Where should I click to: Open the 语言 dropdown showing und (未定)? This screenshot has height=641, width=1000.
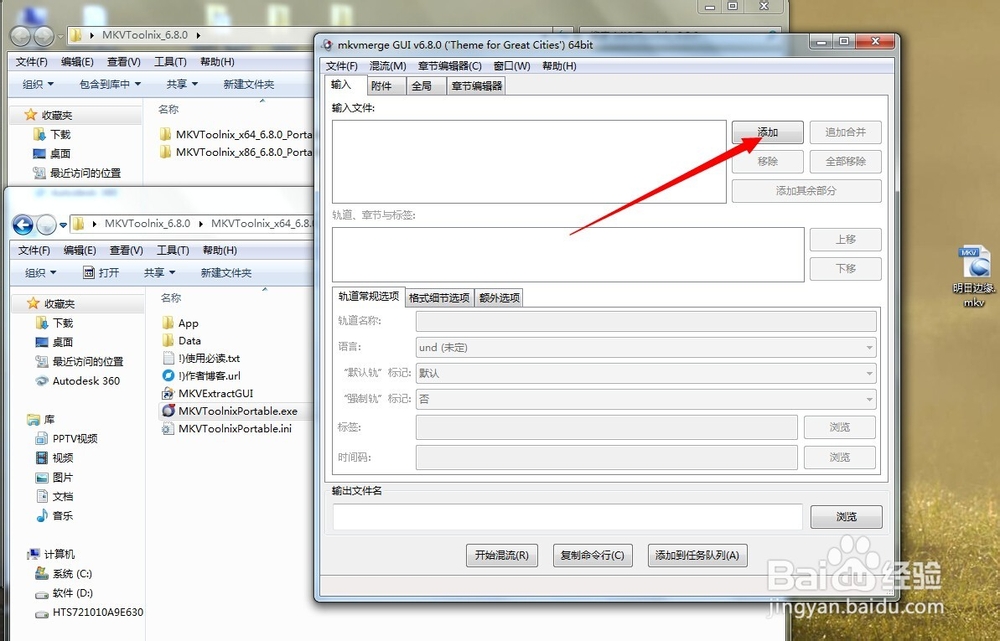pyautogui.click(x=646, y=348)
